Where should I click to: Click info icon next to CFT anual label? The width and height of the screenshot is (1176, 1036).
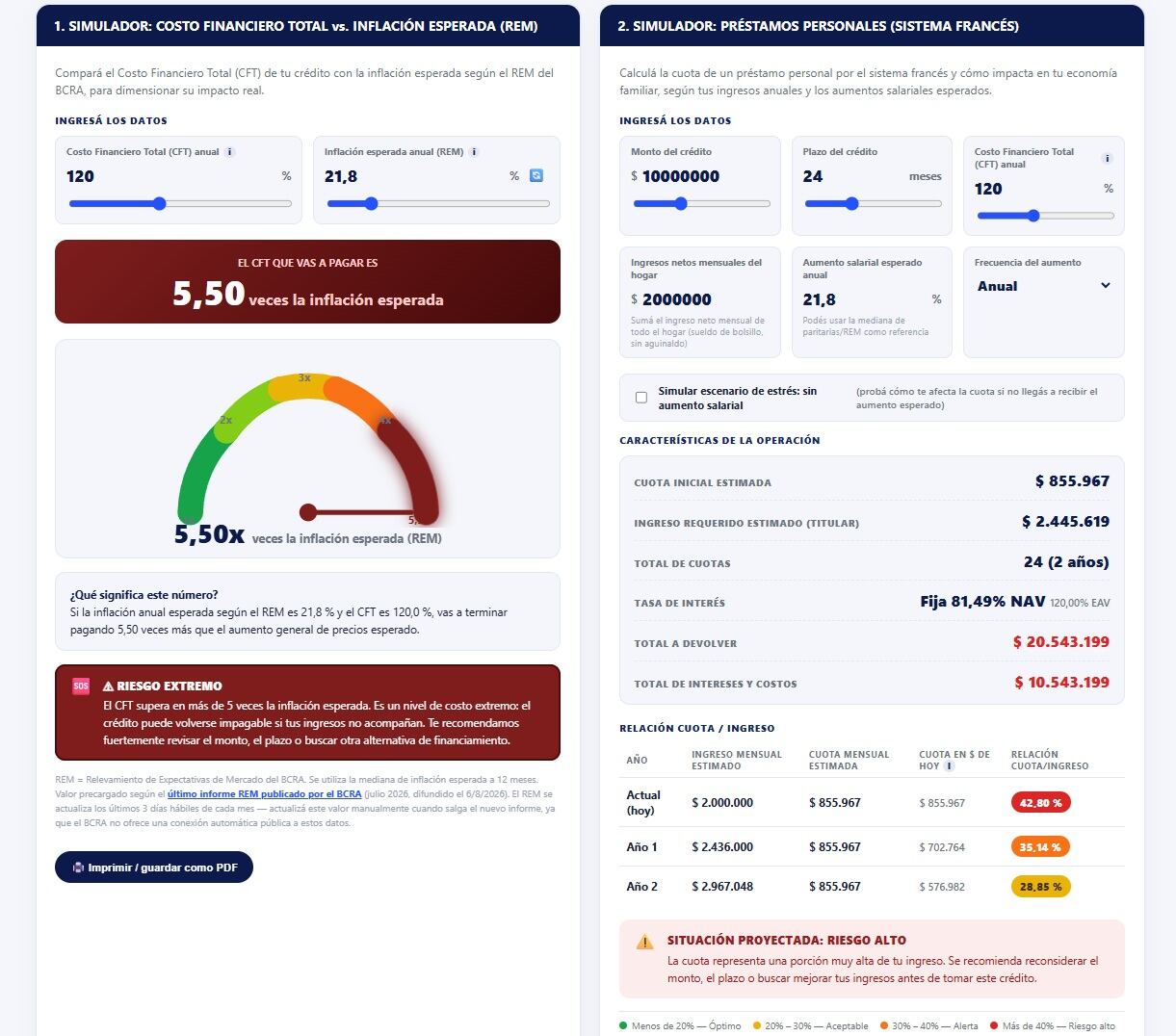pyautogui.click(x=229, y=152)
